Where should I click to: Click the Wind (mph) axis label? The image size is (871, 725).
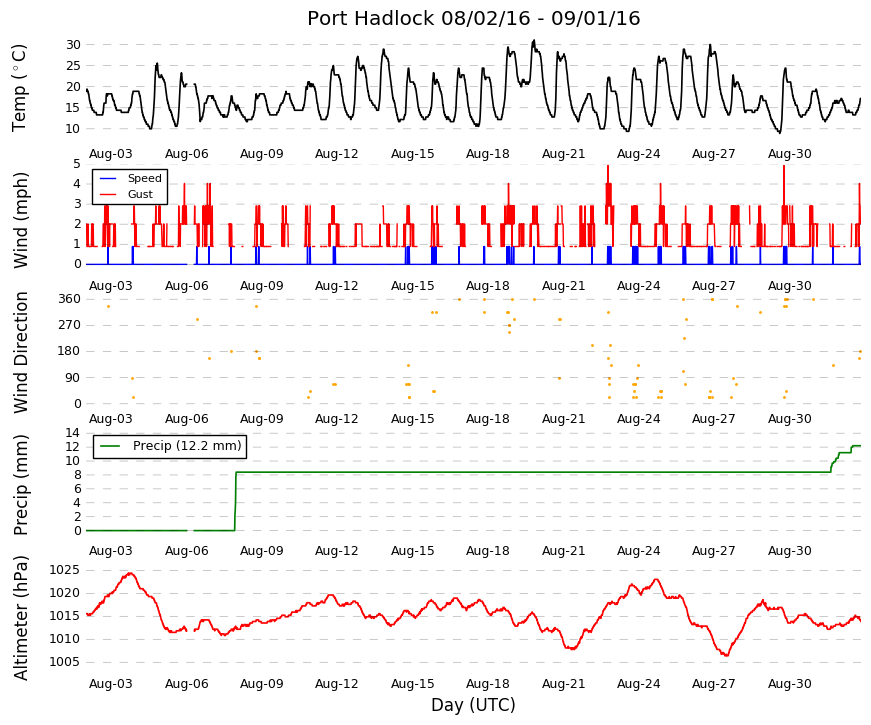pyautogui.click(x=20, y=220)
